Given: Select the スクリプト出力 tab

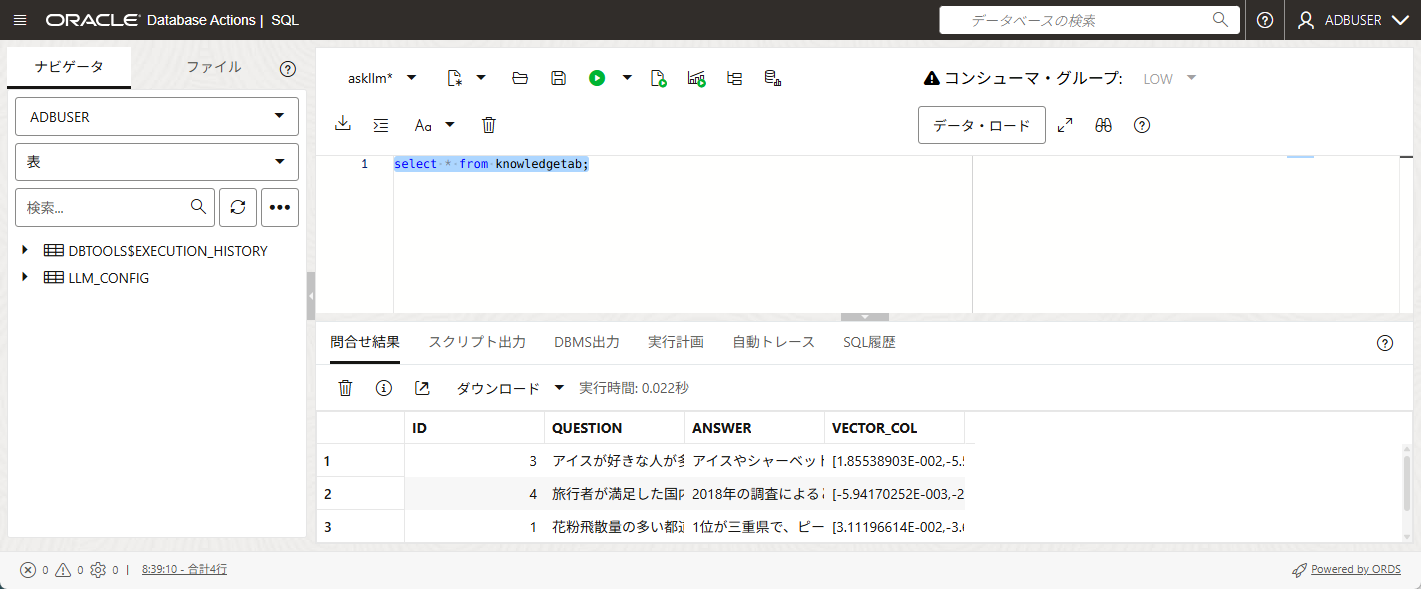Looking at the screenshot, I should [x=477, y=342].
